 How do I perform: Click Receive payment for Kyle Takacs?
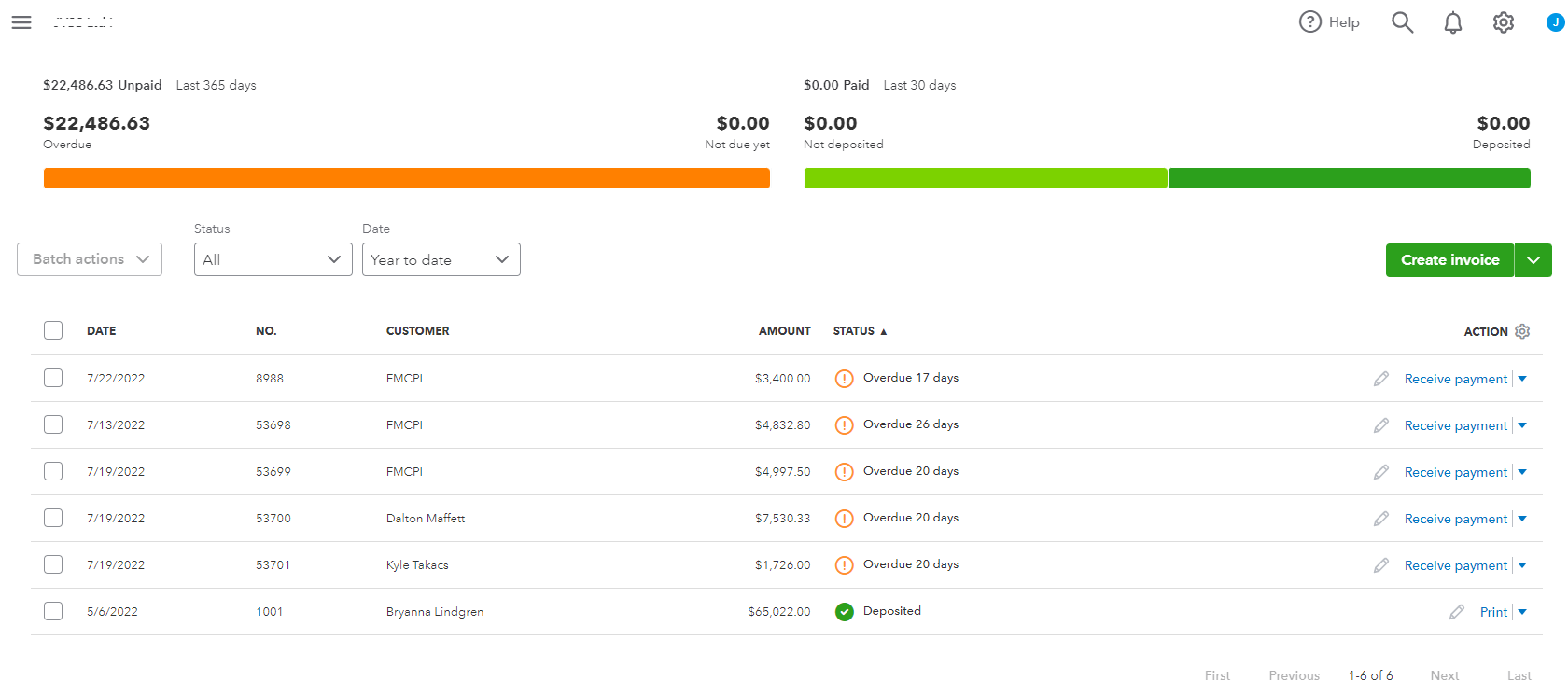coord(1455,565)
